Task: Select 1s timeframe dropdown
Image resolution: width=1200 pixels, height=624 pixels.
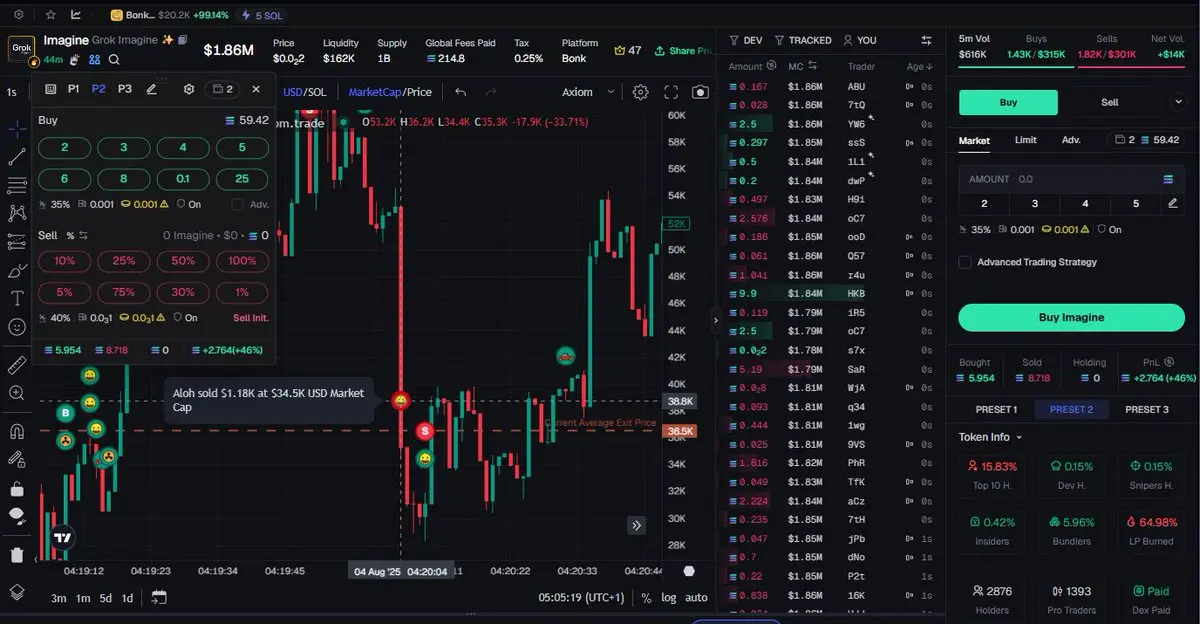Action: tap(12, 92)
